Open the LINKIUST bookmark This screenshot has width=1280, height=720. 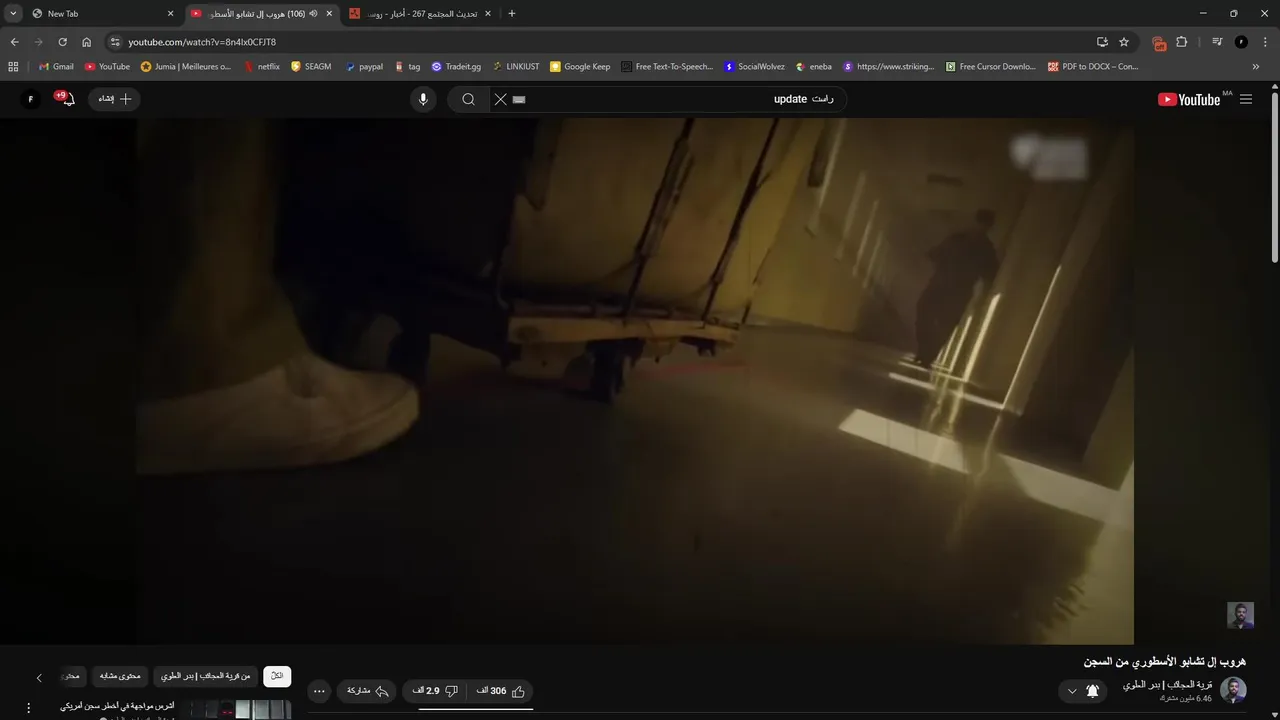point(515,67)
